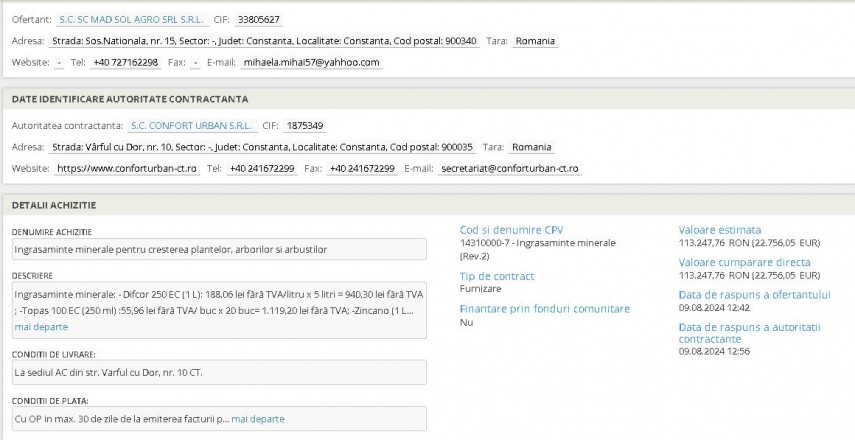The height and width of the screenshot is (440, 855).
Task: Click the 'Detalii achizitie' section header
Action: tap(54, 205)
